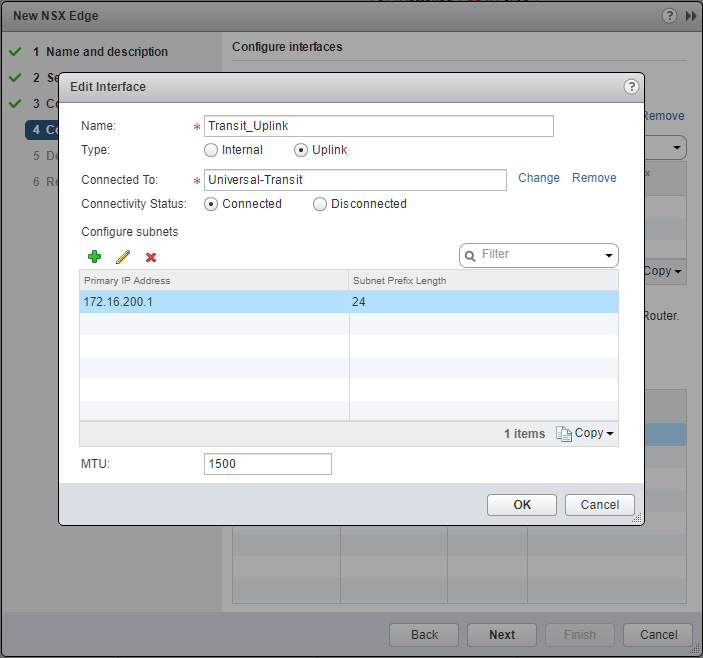Select the Uplink type radio button
This screenshot has height=658, width=703.
[x=300, y=150]
